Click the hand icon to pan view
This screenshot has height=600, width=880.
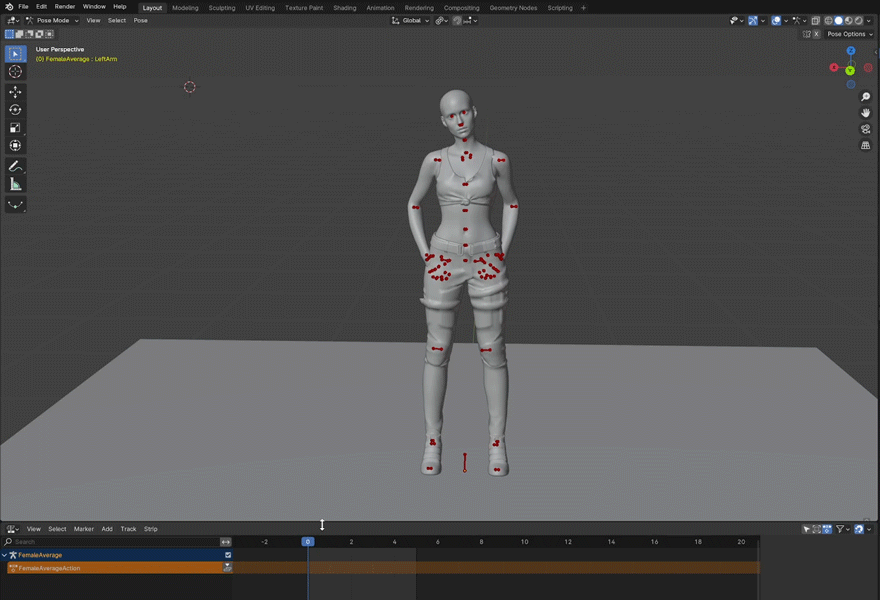tap(866, 113)
